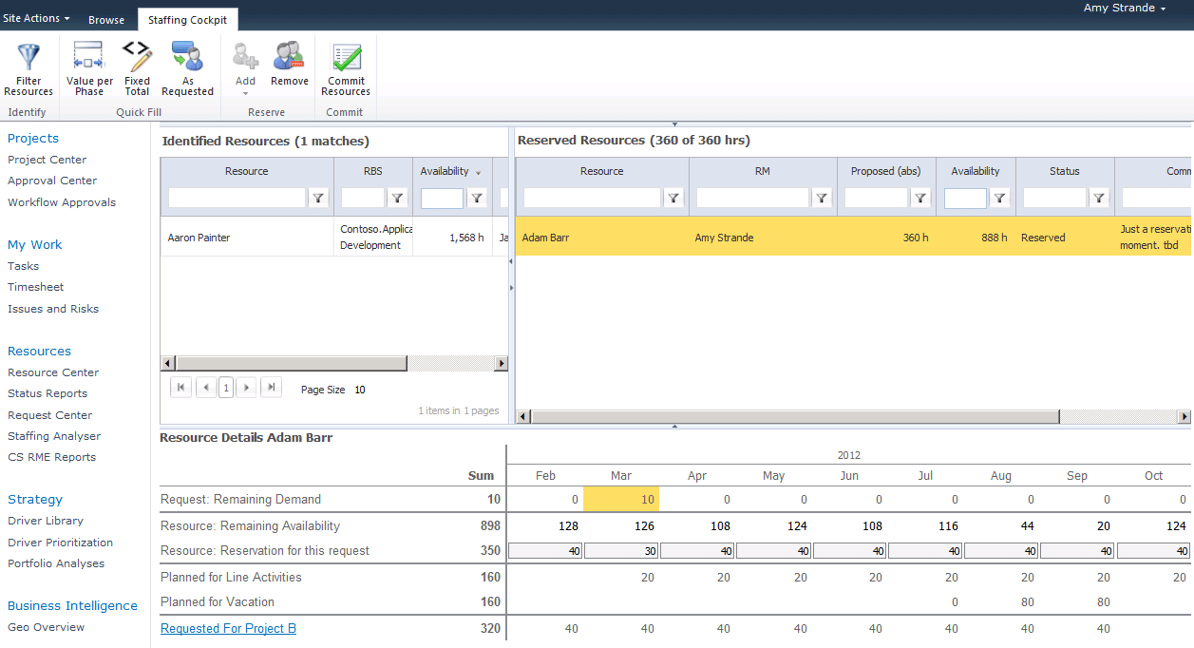Select the Staffing Cockpit tab
This screenshot has width=1194, height=648.
click(x=187, y=20)
